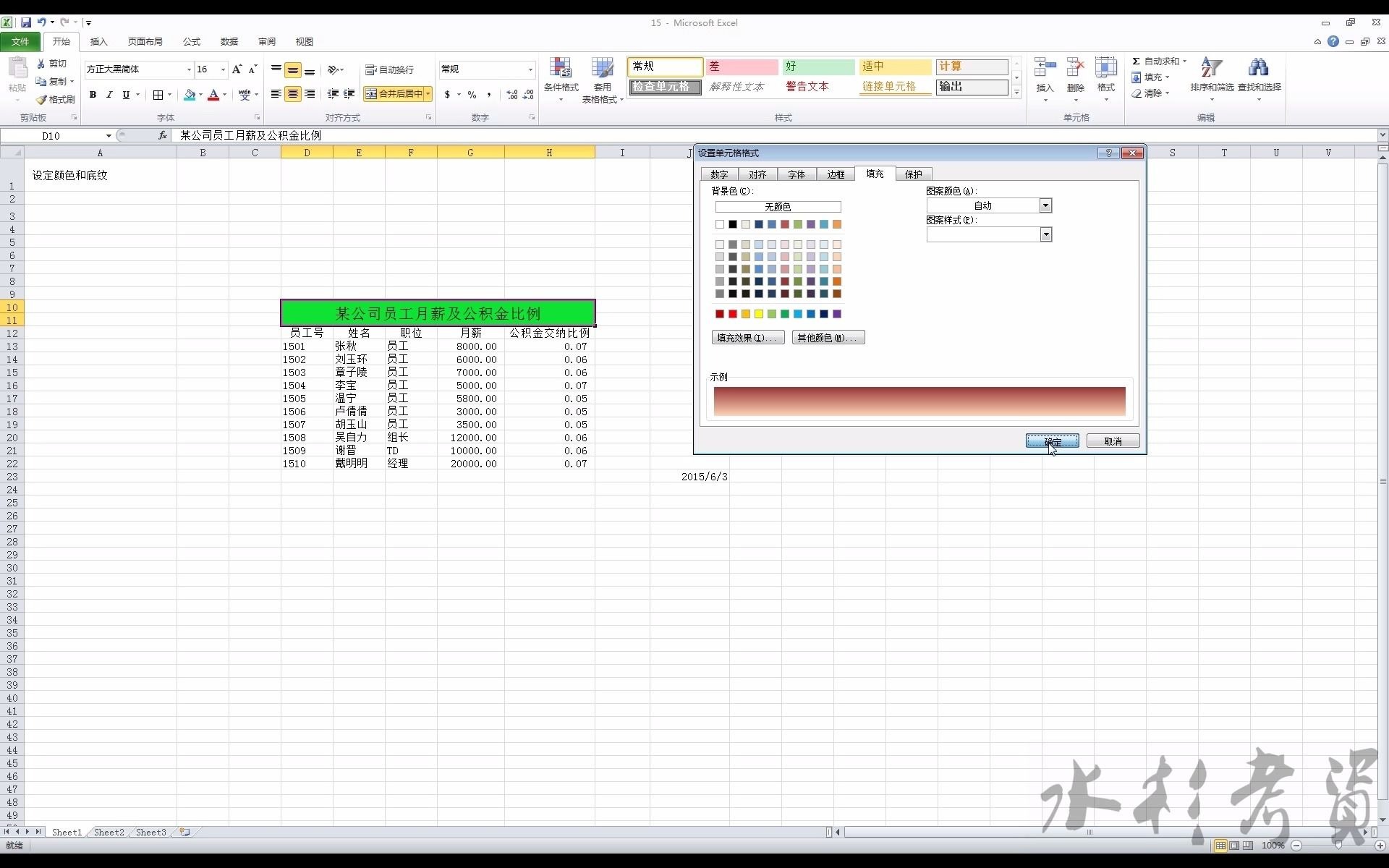Toggle bottom vertical alignment
Image resolution: width=1389 pixels, height=868 pixels.
[310, 70]
